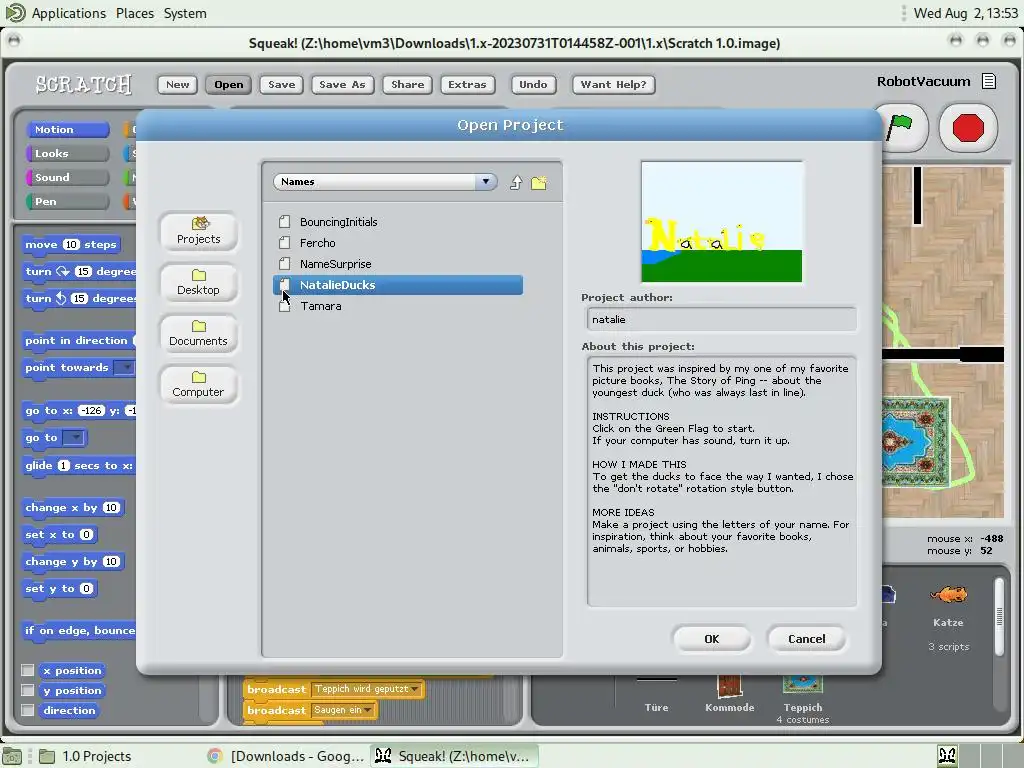Create new folder icon in dialog

[539, 183]
